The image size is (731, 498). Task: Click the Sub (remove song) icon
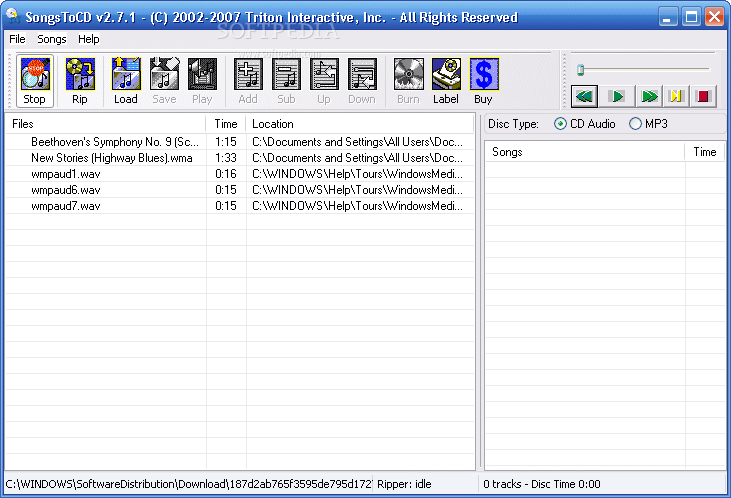(286, 81)
